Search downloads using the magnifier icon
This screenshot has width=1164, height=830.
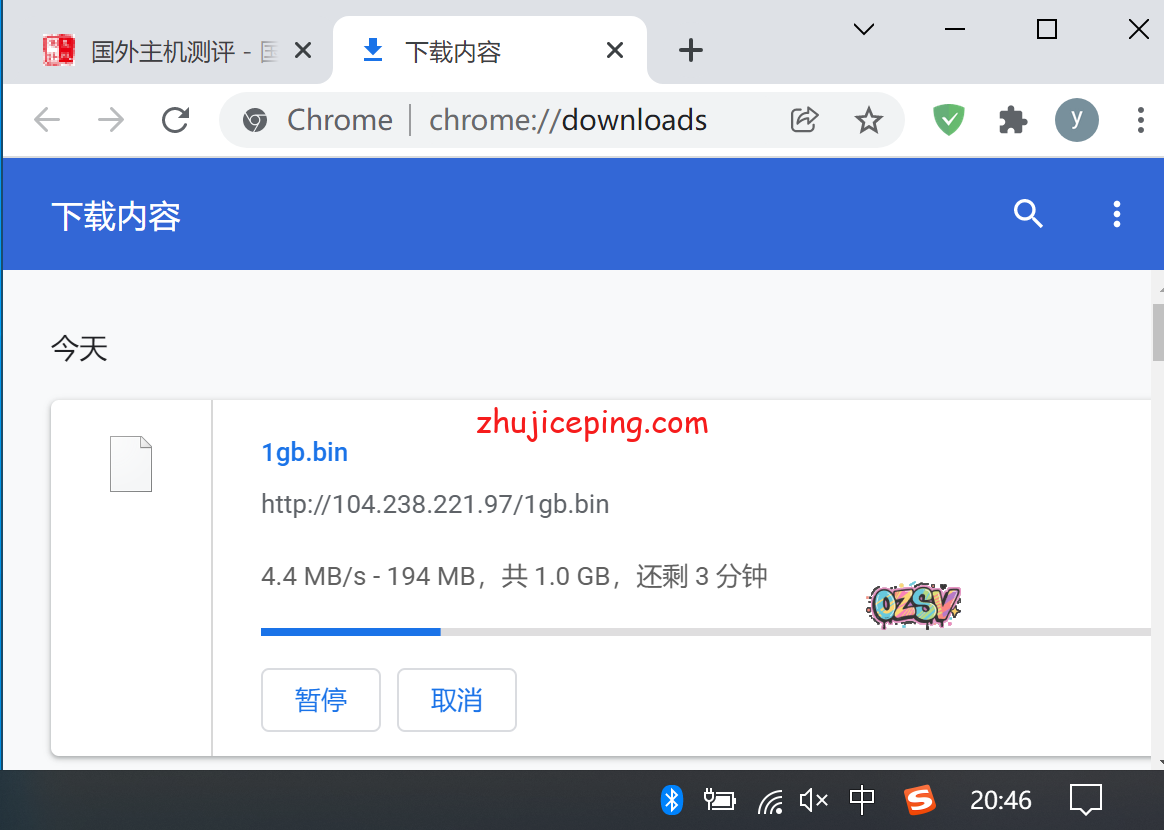point(1028,213)
